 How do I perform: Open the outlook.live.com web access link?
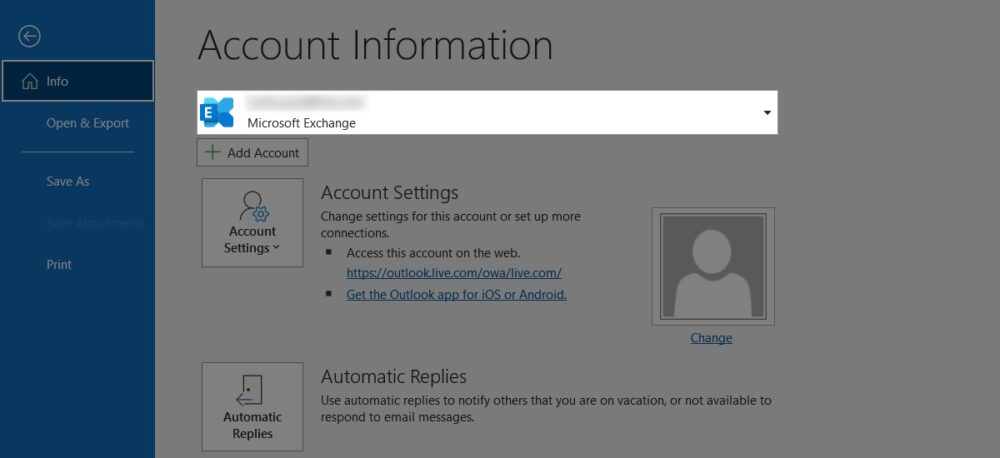coord(454,273)
